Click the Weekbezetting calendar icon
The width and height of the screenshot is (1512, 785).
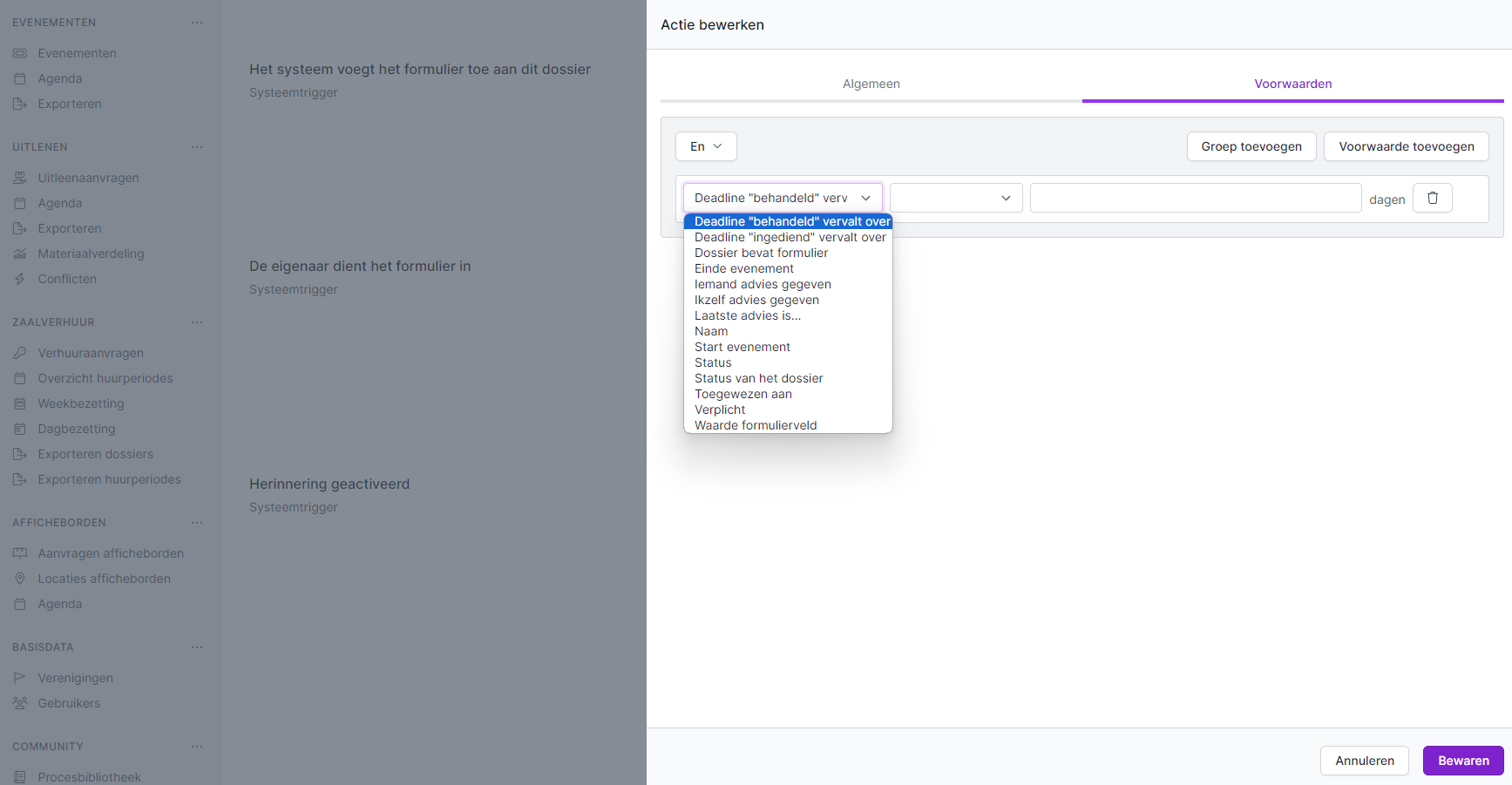[20, 403]
